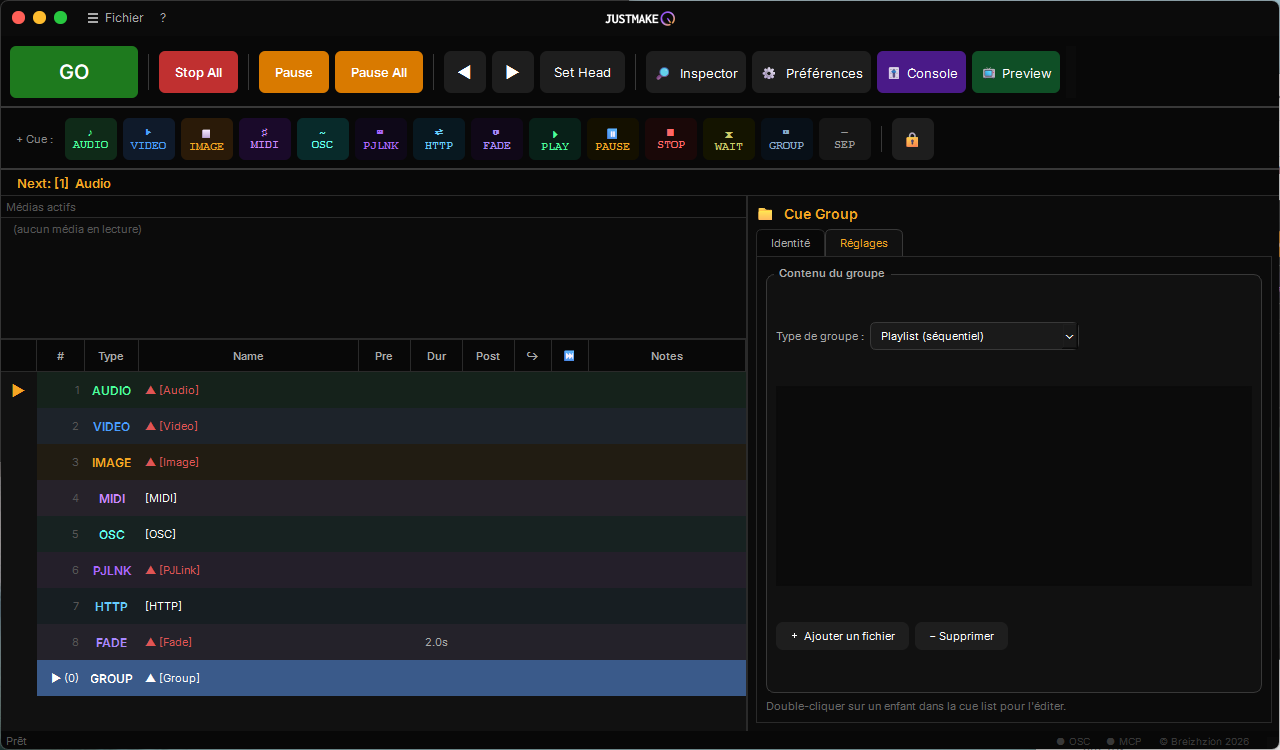Click the Ajouter un fichier button
This screenshot has height=750, width=1280.
[x=842, y=636]
